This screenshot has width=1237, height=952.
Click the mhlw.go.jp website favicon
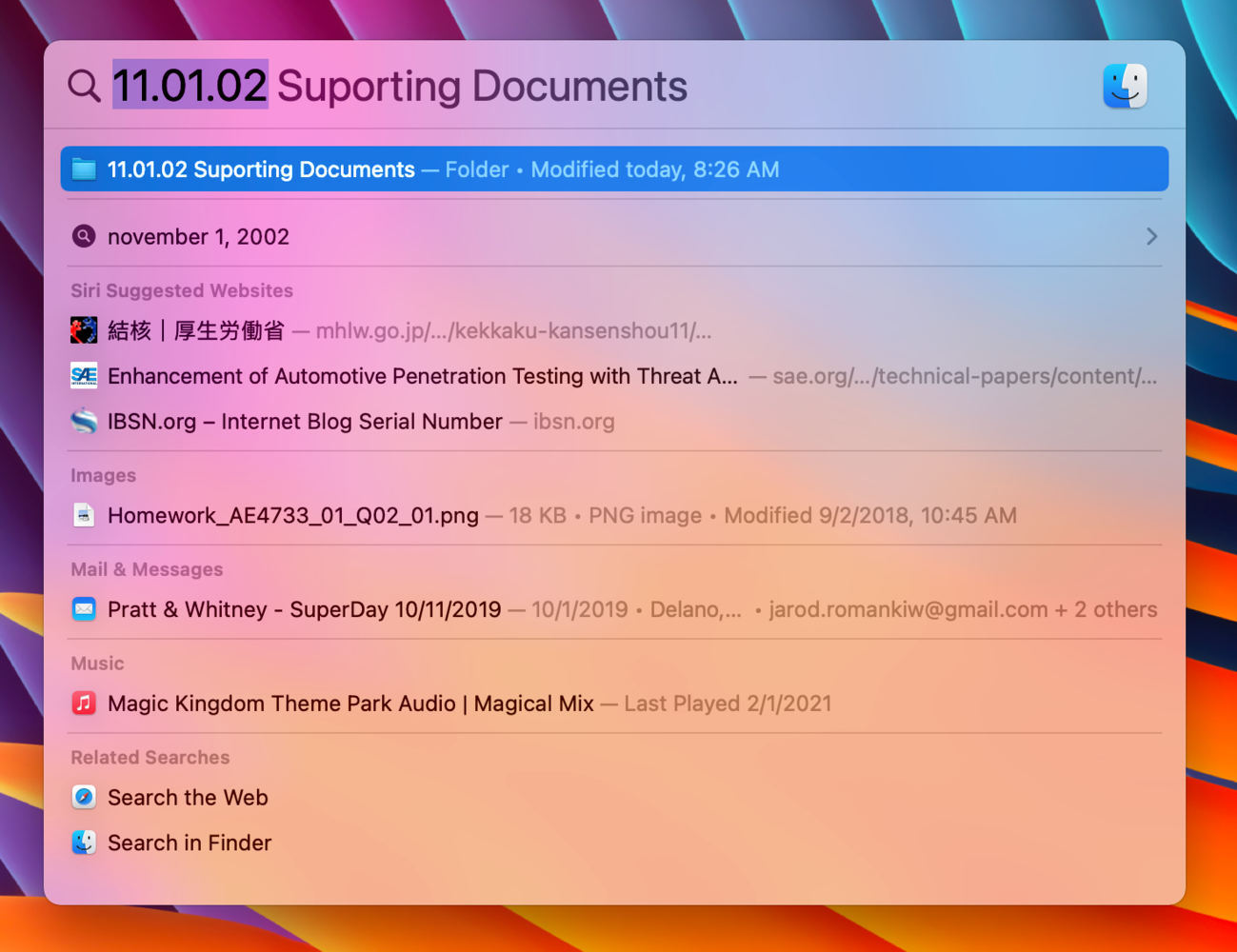point(84,330)
